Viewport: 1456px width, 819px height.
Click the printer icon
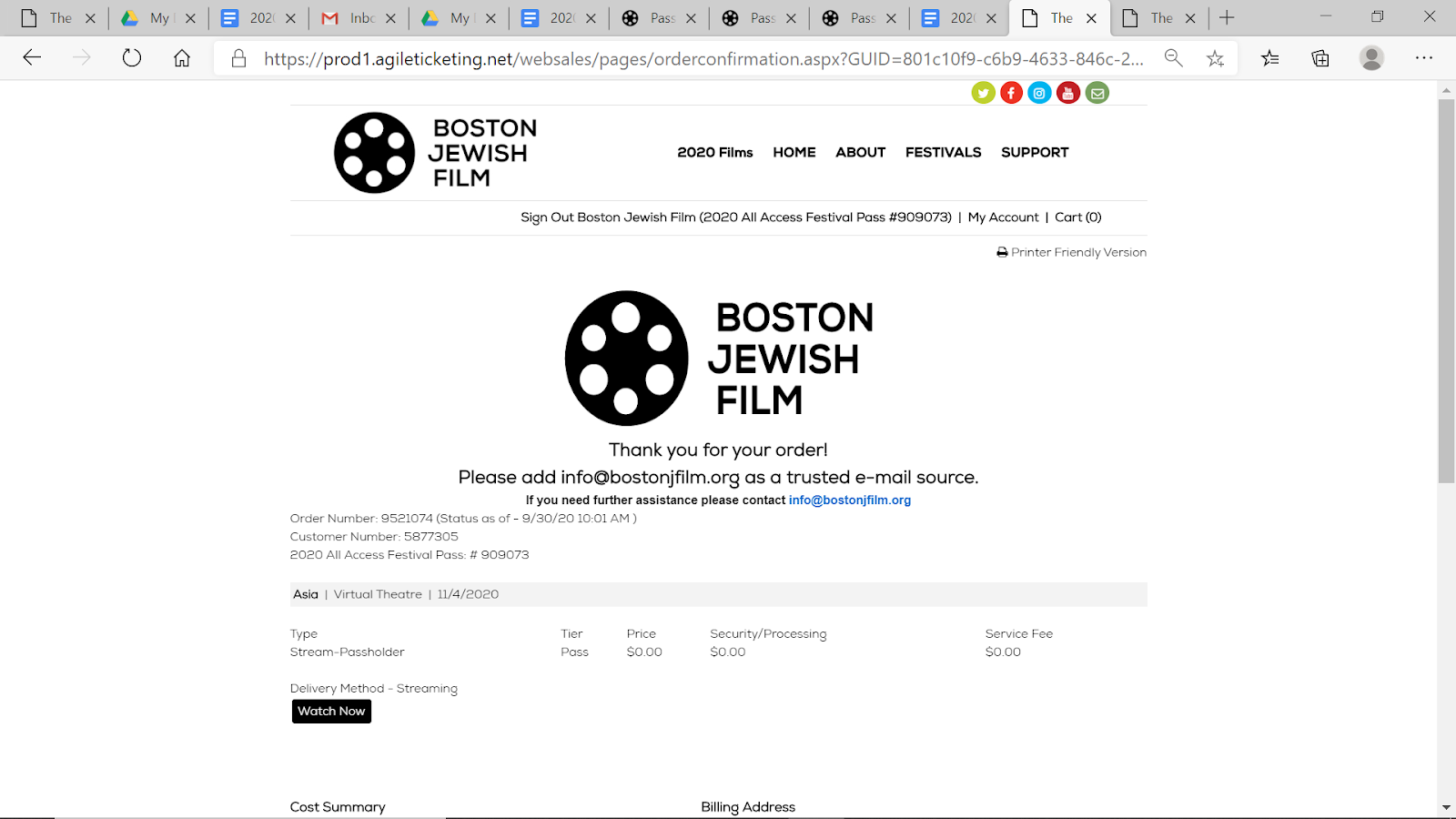[x=1002, y=253]
